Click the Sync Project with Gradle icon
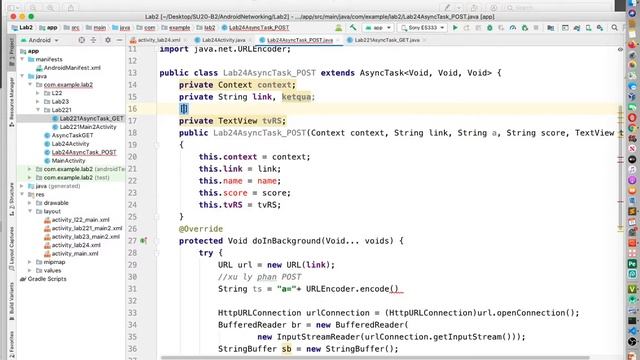This screenshot has height=360, width=640. (x=577, y=28)
